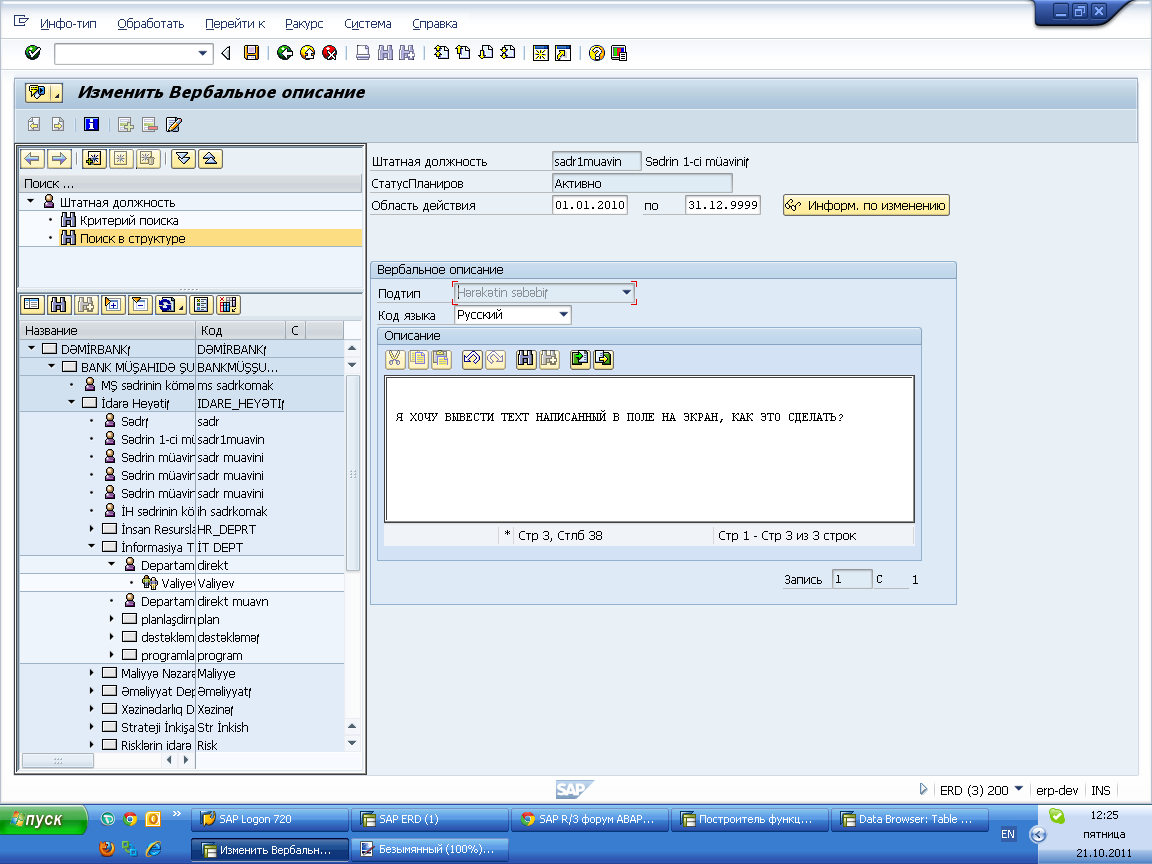Click the start date field 01.01.2010
The height and width of the screenshot is (864, 1152).
(x=589, y=205)
